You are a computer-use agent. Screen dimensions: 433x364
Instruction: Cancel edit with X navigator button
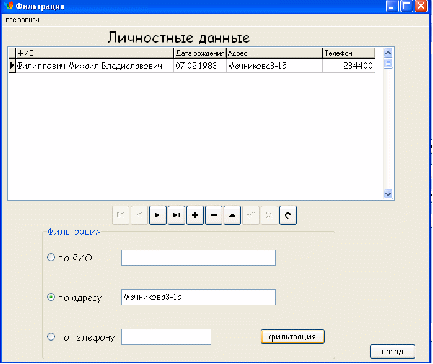click(x=269, y=215)
